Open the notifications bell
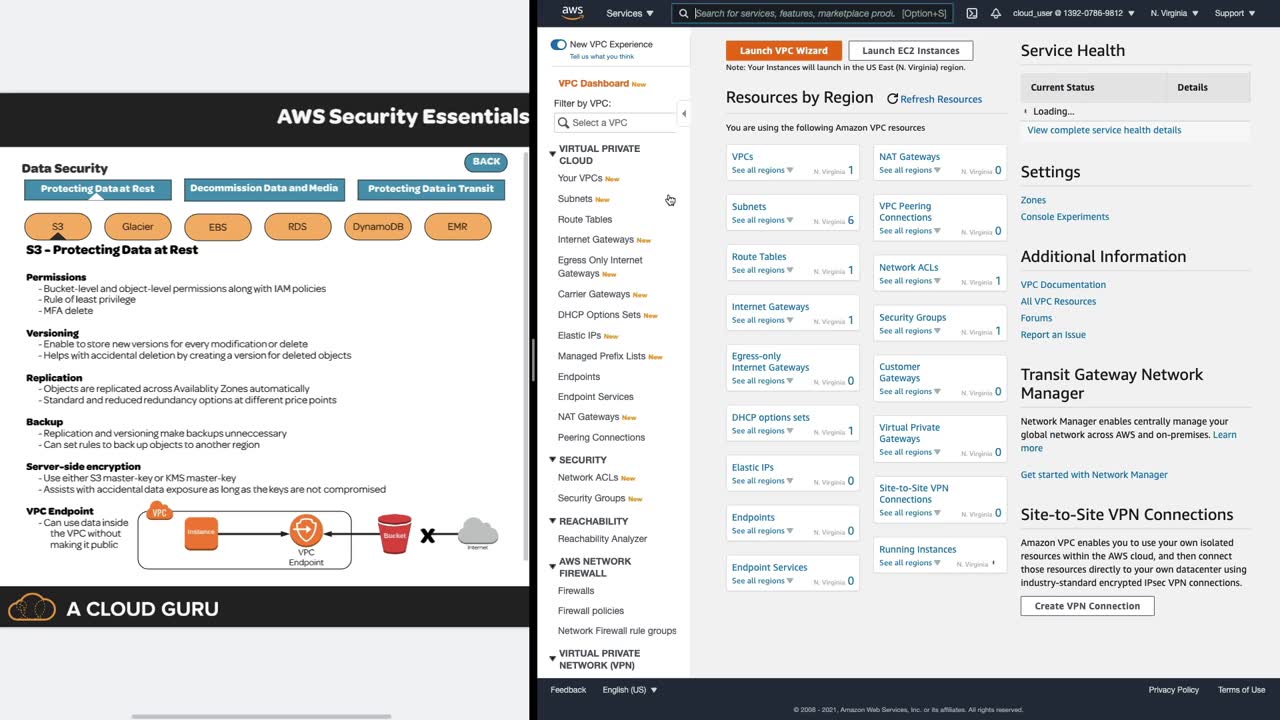The image size is (1280, 720). pos(995,13)
